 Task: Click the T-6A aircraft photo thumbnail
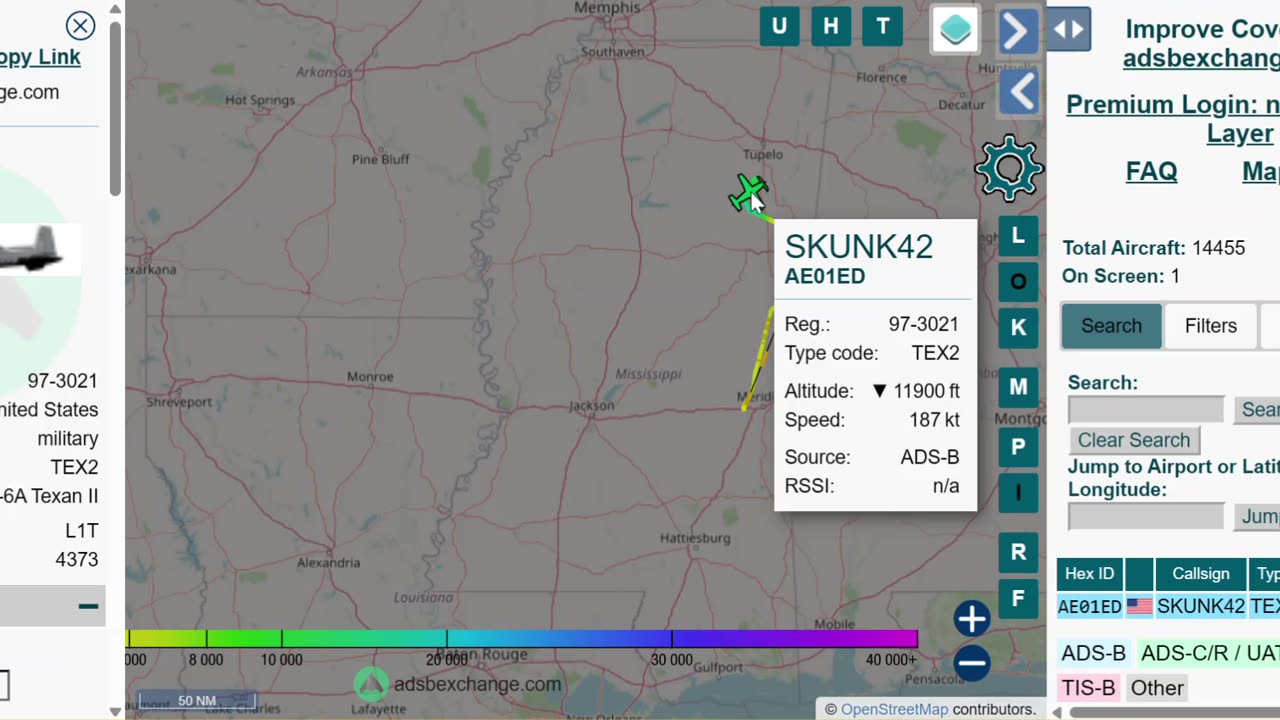tap(40, 249)
